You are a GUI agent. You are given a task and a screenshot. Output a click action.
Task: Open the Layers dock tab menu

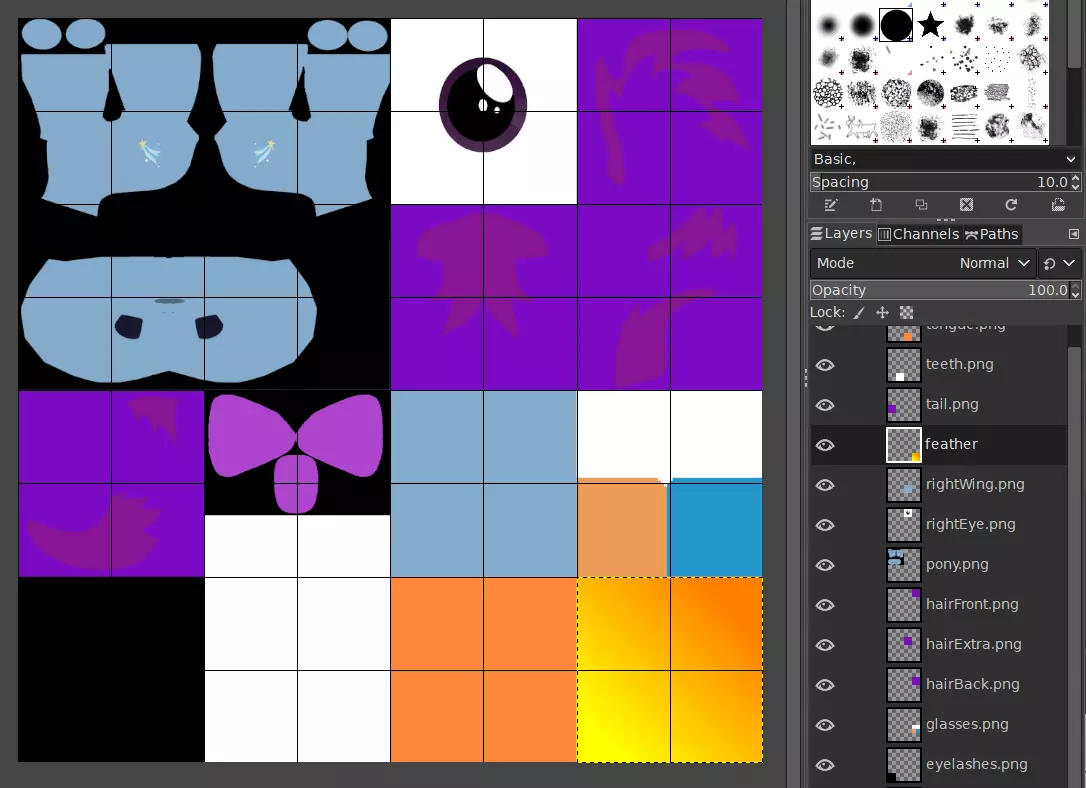tap(1074, 234)
